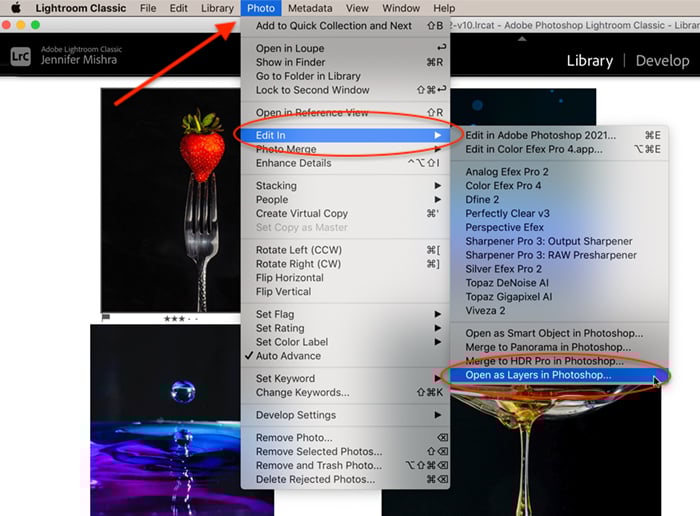Switch to the Develop module
Viewport: 700px width, 516px height.
(x=662, y=61)
